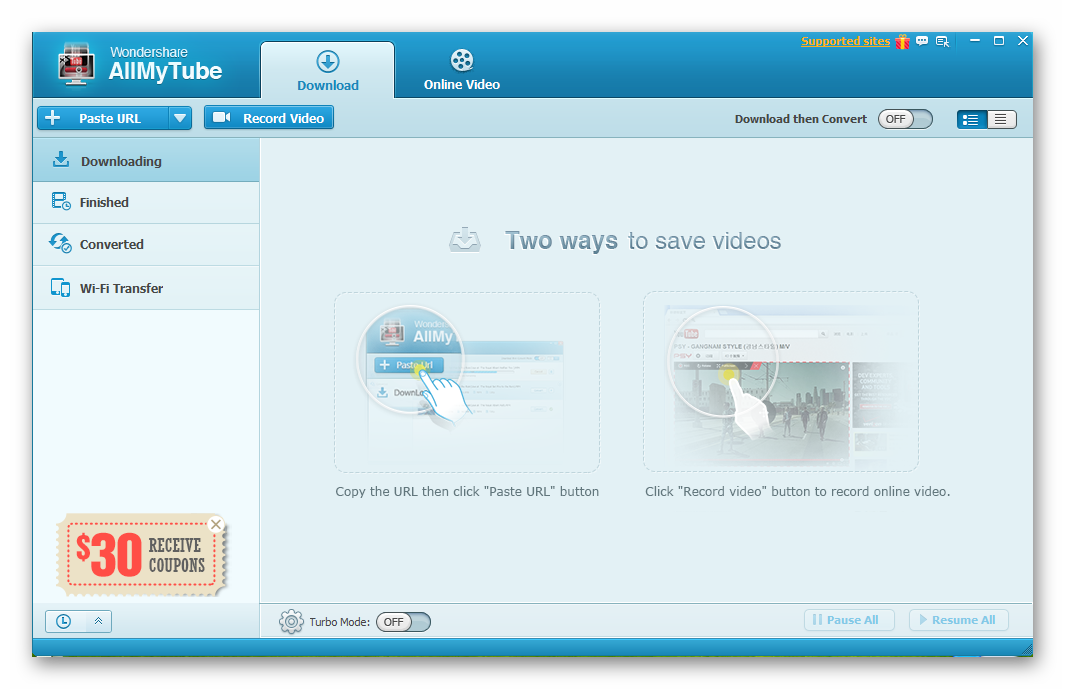
Task: Click the Paste URL tutorial illustration
Action: click(x=467, y=382)
